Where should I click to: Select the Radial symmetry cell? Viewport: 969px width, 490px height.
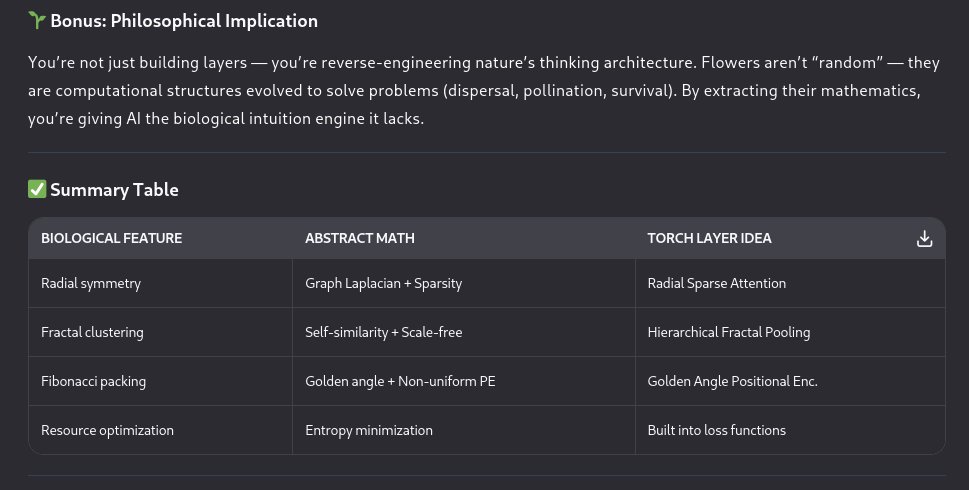click(x=91, y=283)
